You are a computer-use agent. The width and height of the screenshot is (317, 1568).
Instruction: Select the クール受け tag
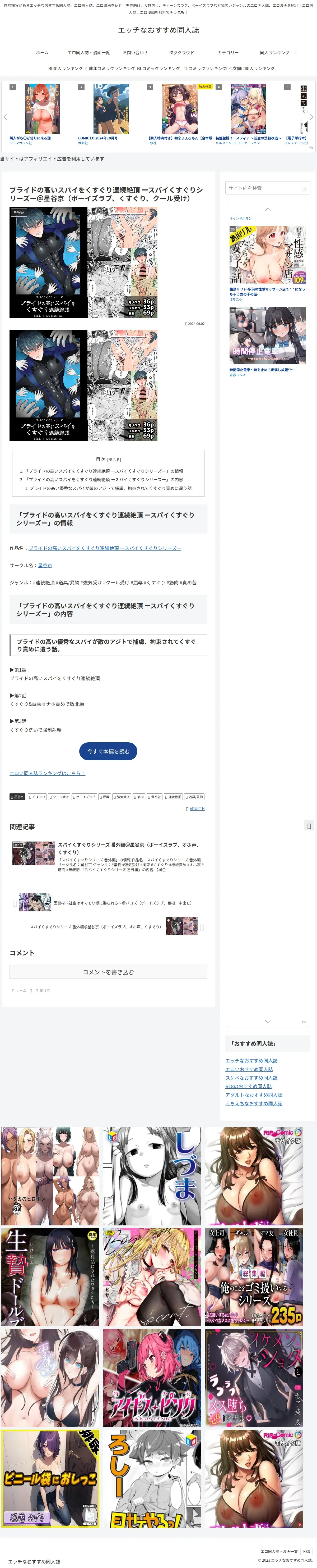point(59,797)
